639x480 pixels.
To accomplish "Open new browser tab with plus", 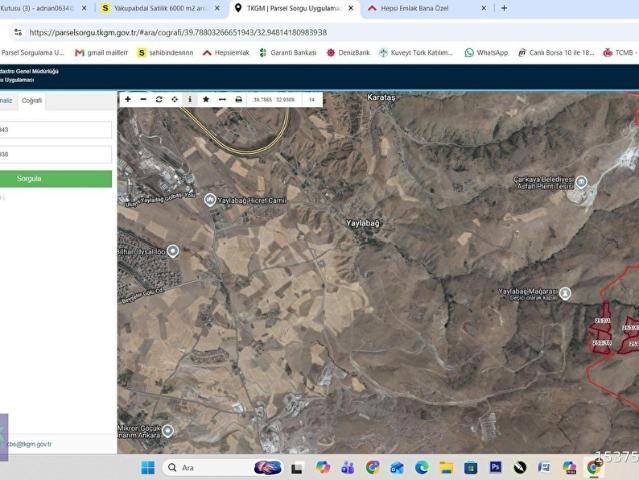I will point(504,8).
